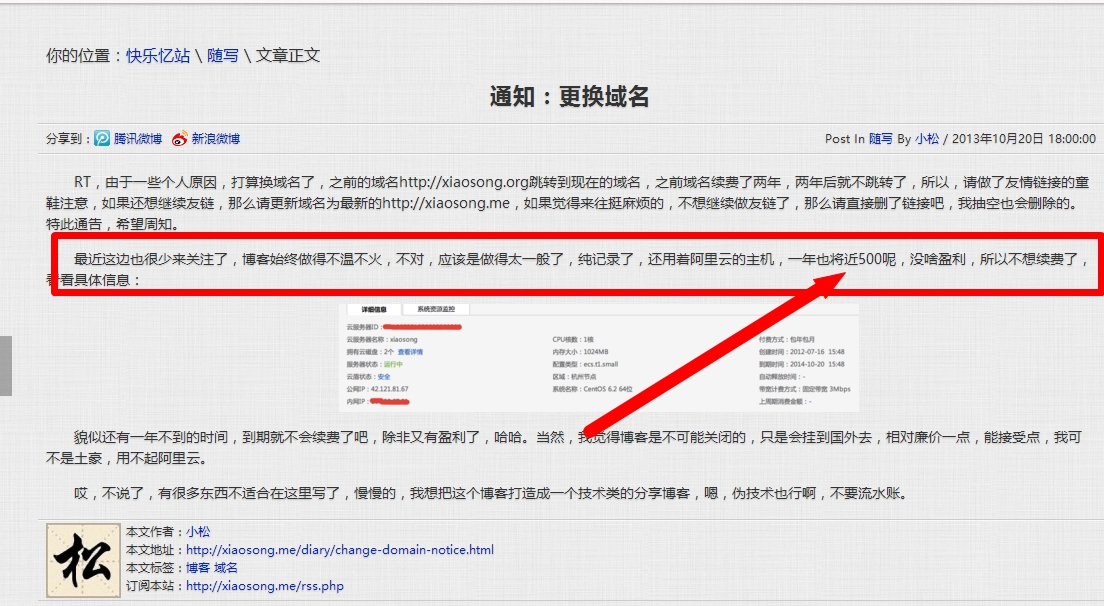
Task: Click the gray handle on left edge
Action: click(5, 366)
